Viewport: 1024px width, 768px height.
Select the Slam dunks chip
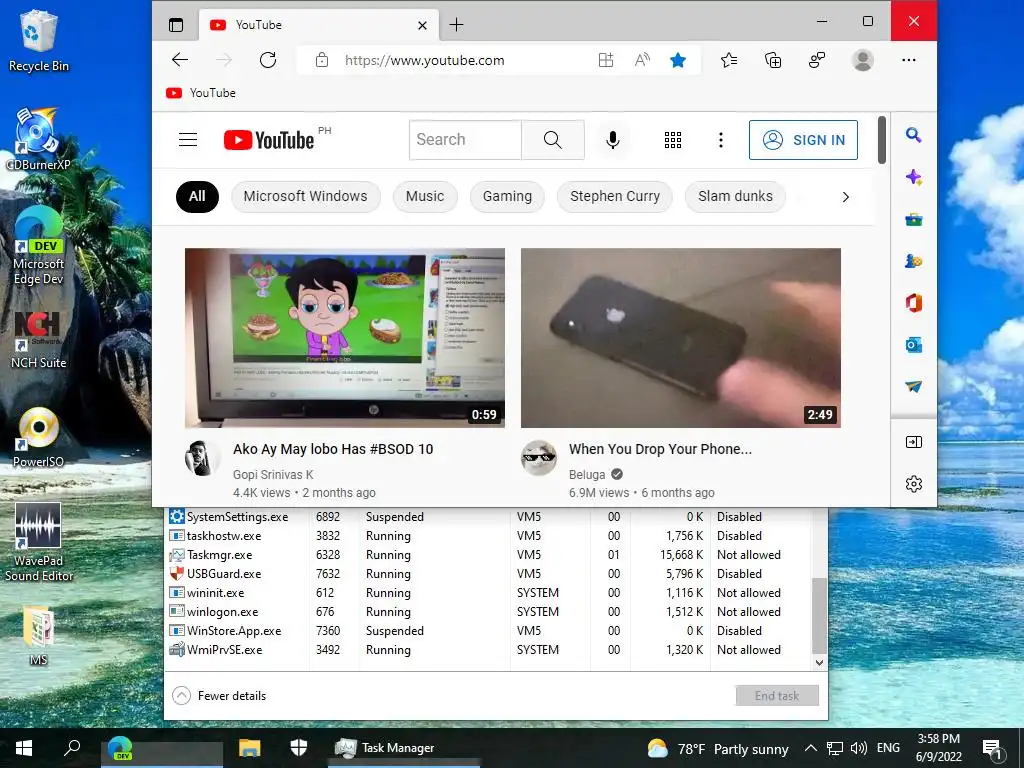point(735,197)
